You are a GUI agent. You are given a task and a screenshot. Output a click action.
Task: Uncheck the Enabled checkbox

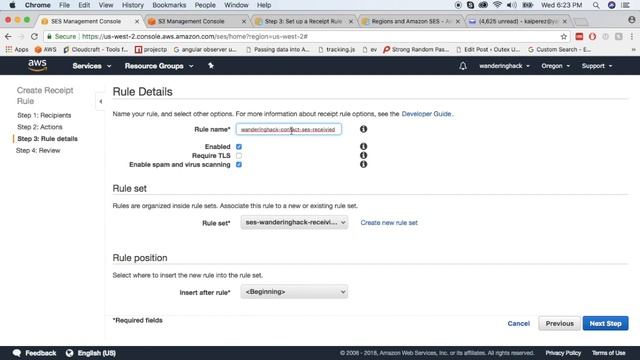pos(239,147)
